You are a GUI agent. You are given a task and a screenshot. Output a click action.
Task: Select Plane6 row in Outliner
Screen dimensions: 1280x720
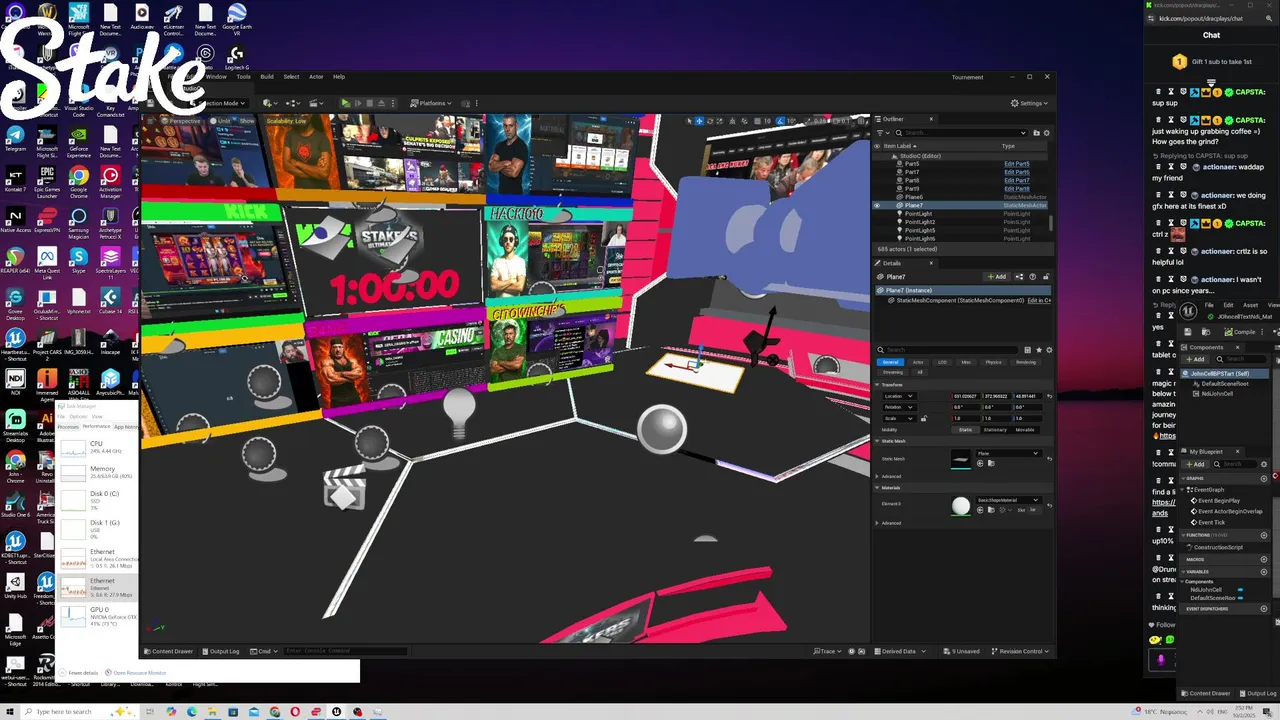click(961, 197)
